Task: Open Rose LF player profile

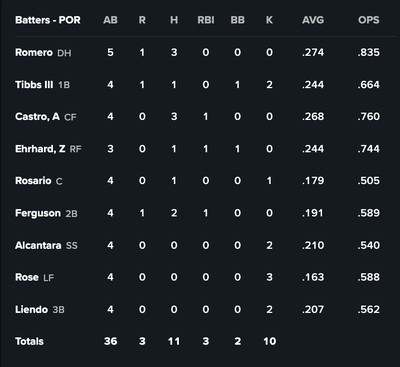Action: point(27,277)
